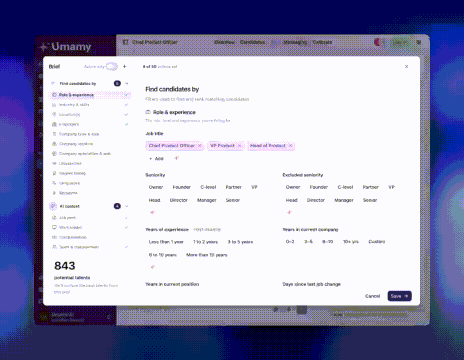The image size is (464, 360).
Task: Select 0–2 years in current company
Action: pyautogui.click(x=290, y=242)
